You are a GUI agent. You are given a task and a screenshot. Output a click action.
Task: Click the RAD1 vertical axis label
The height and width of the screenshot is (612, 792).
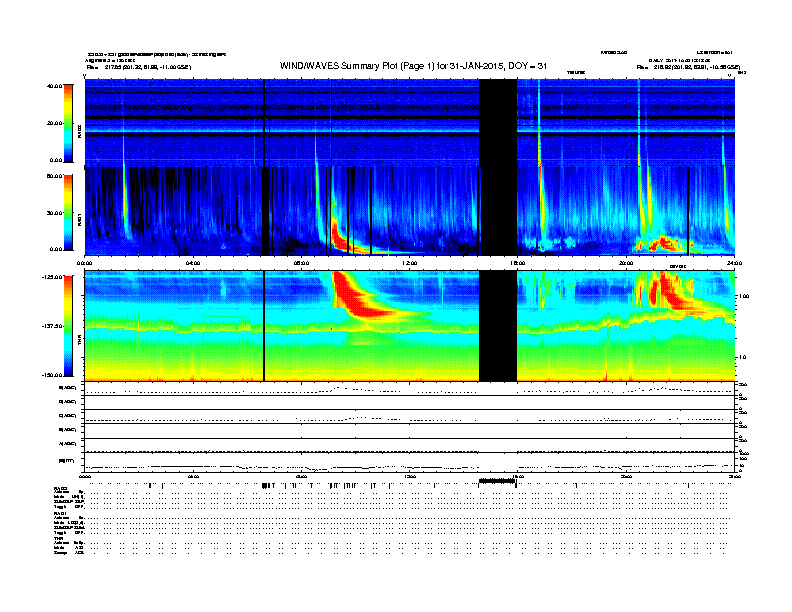[79, 220]
